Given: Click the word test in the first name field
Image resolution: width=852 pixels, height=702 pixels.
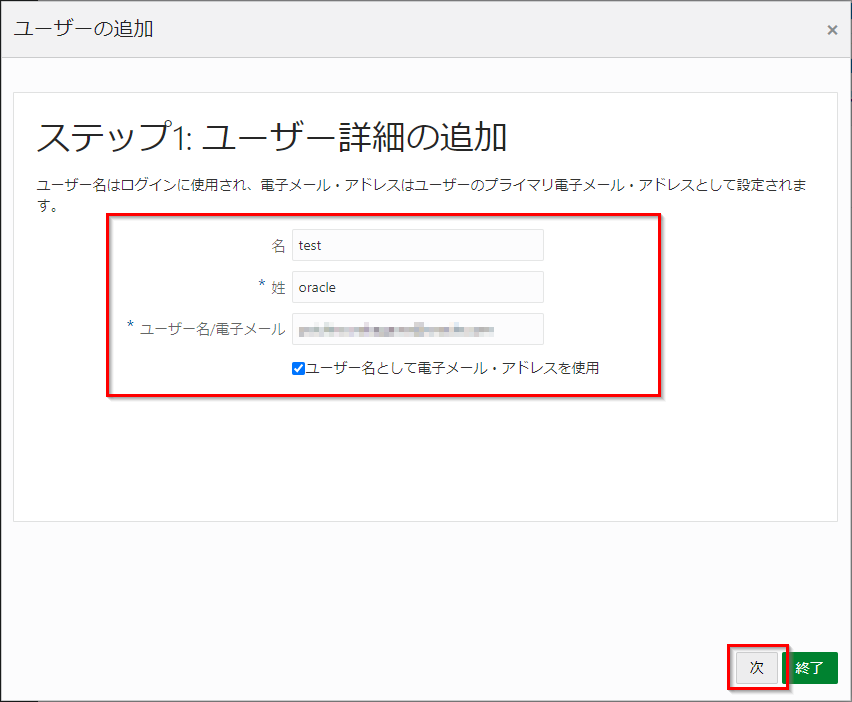Looking at the screenshot, I should click(310, 245).
